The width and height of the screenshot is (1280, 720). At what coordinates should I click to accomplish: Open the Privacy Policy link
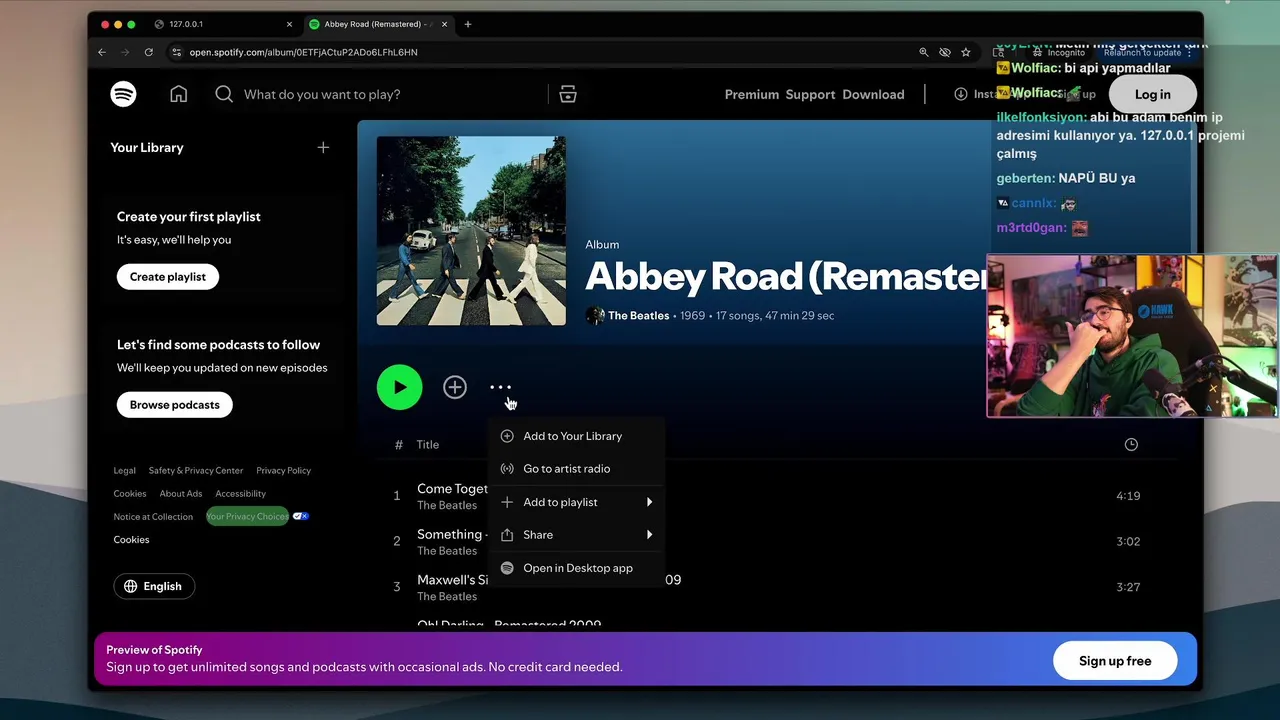283,470
